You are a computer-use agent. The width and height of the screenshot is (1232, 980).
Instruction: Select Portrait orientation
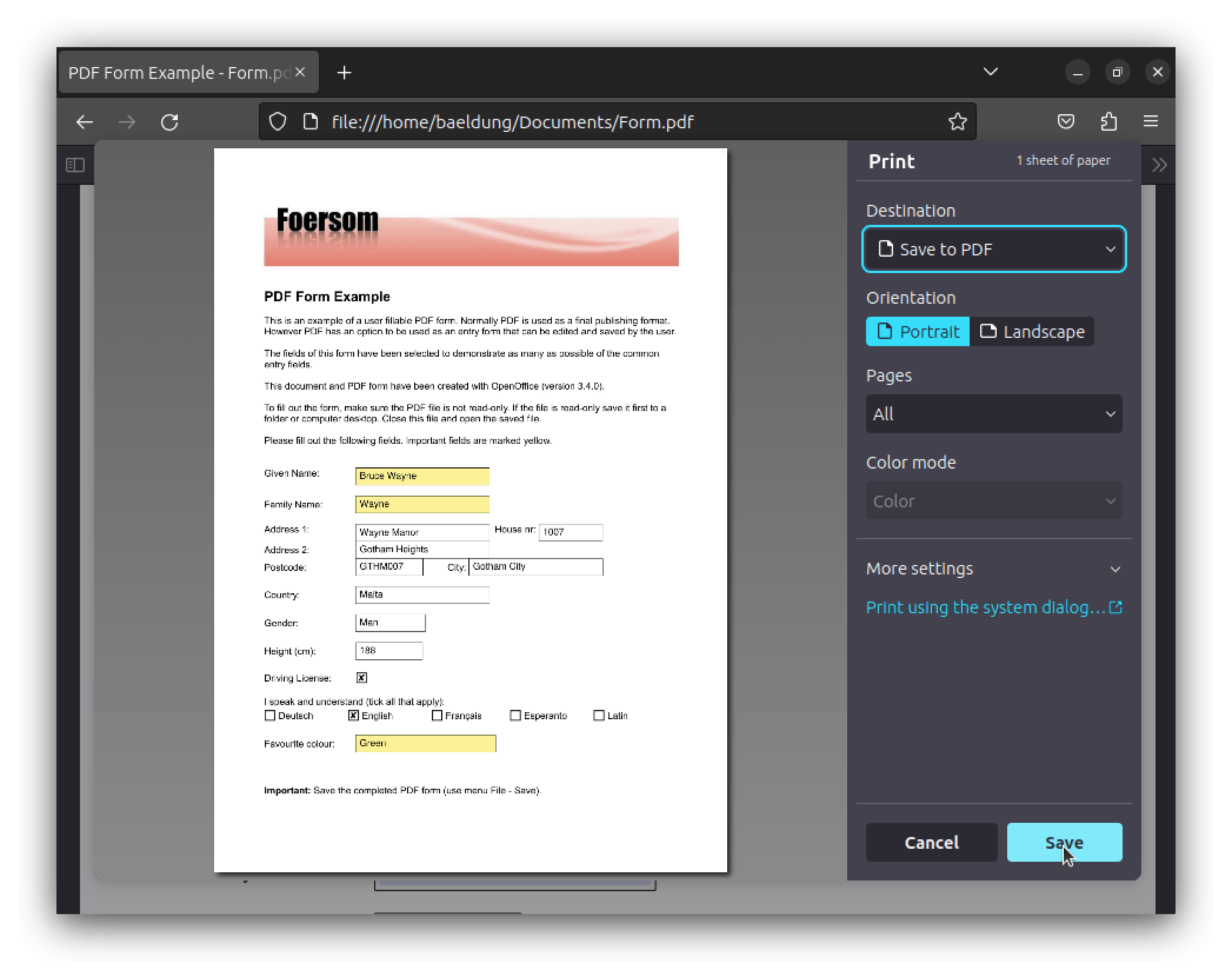coord(917,331)
